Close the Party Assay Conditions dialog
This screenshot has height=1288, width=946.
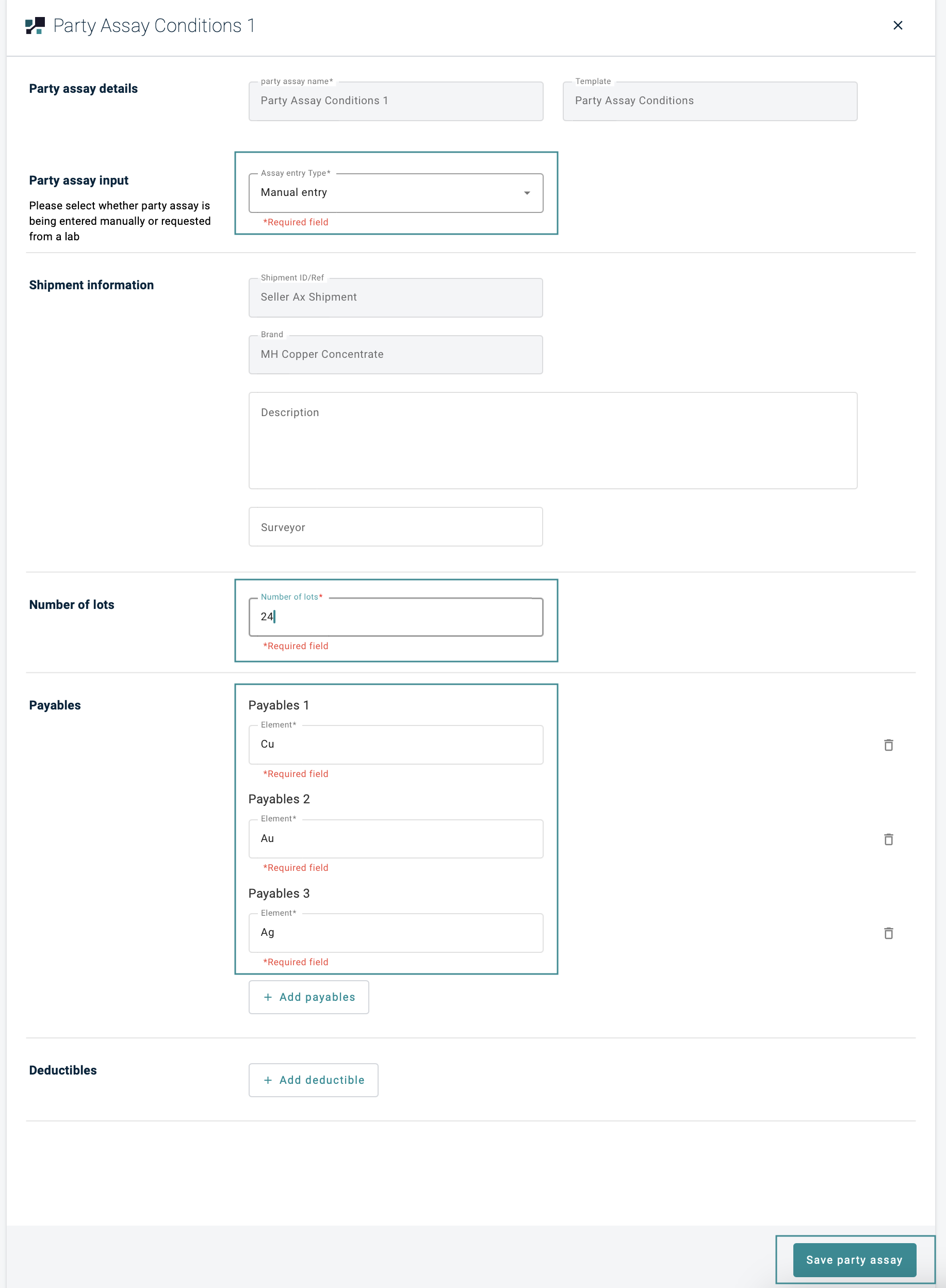898,25
